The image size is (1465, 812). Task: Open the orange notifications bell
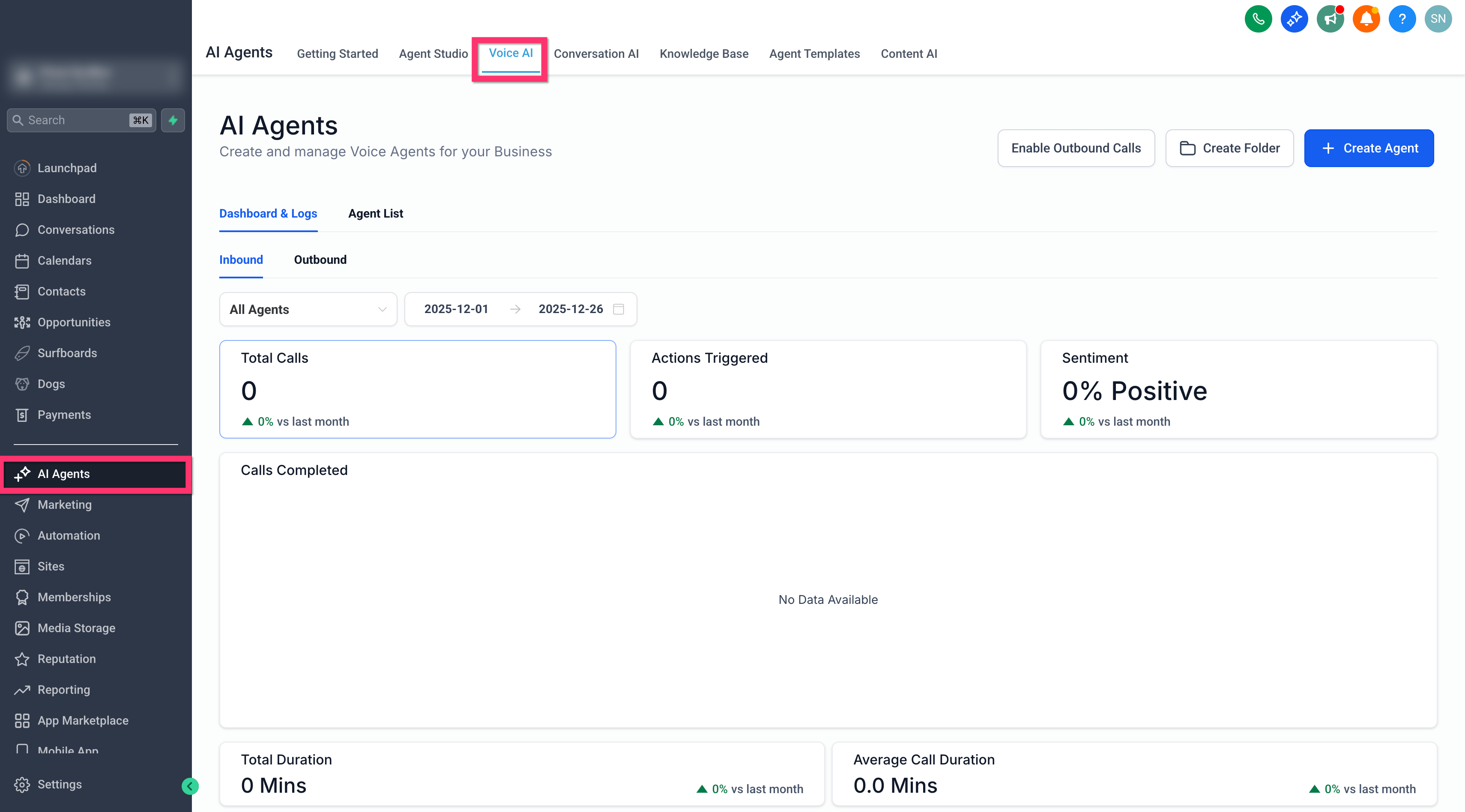(1366, 19)
